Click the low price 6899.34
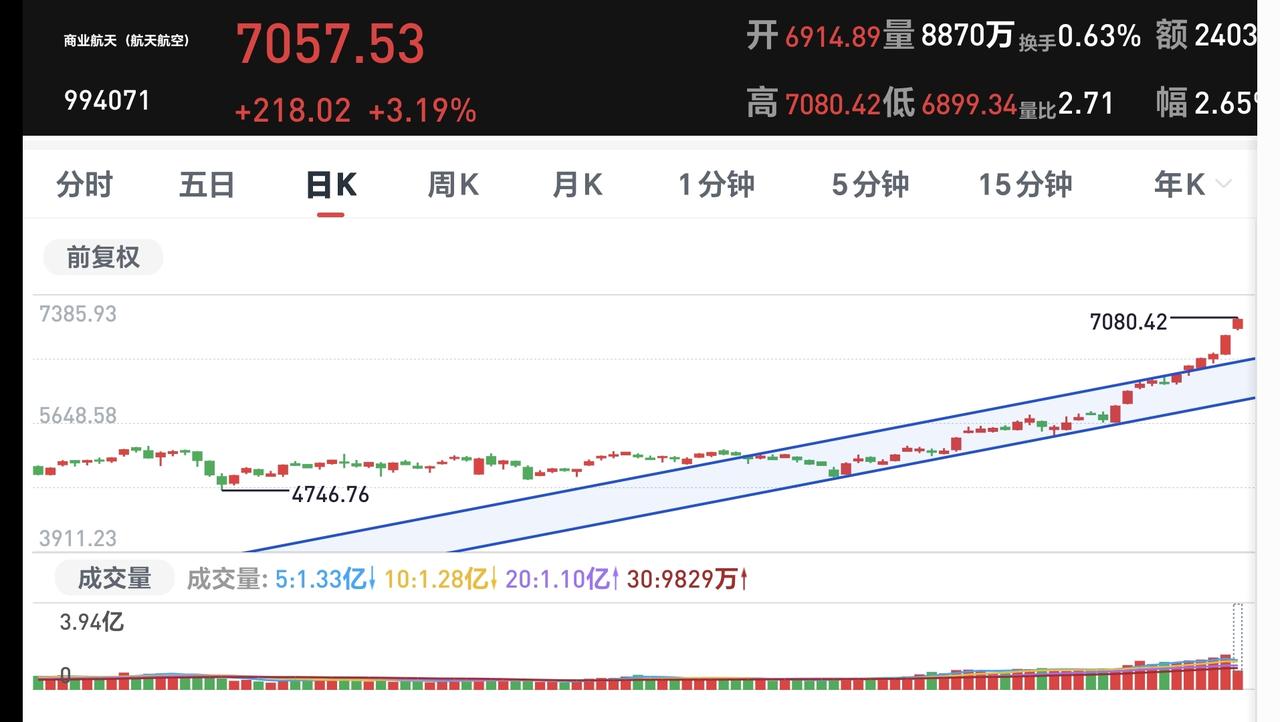Screen dimensions: 1280x722 (x=969, y=103)
